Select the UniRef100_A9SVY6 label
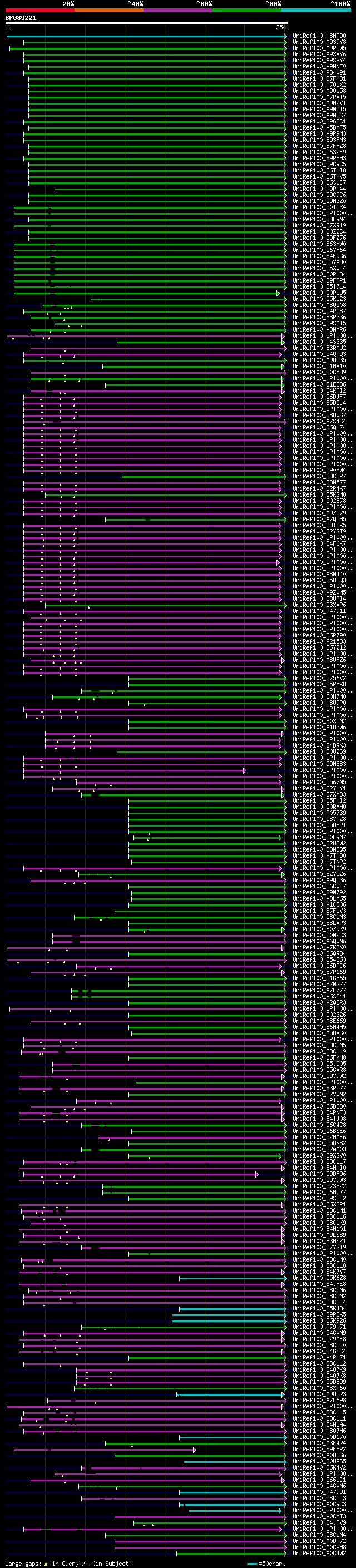The height and width of the screenshot is (1568, 356). pos(319,55)
